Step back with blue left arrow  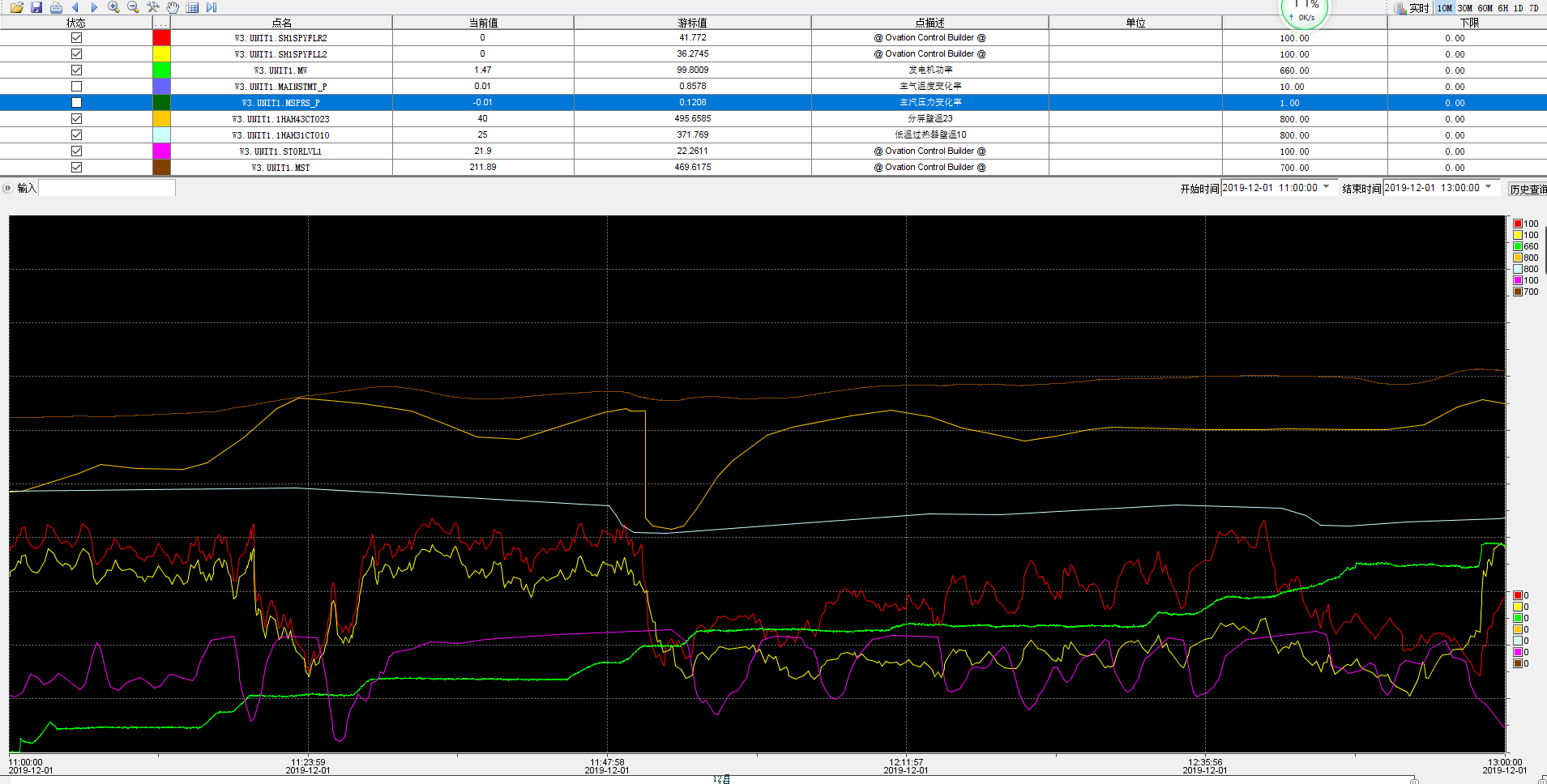[x=75, y=7]
